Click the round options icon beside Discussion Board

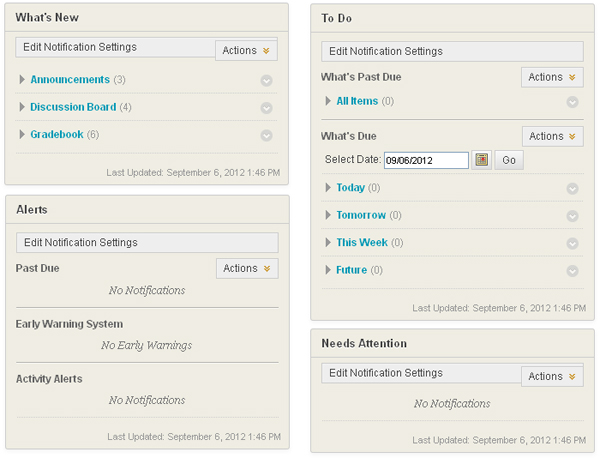tap(267, 108)
